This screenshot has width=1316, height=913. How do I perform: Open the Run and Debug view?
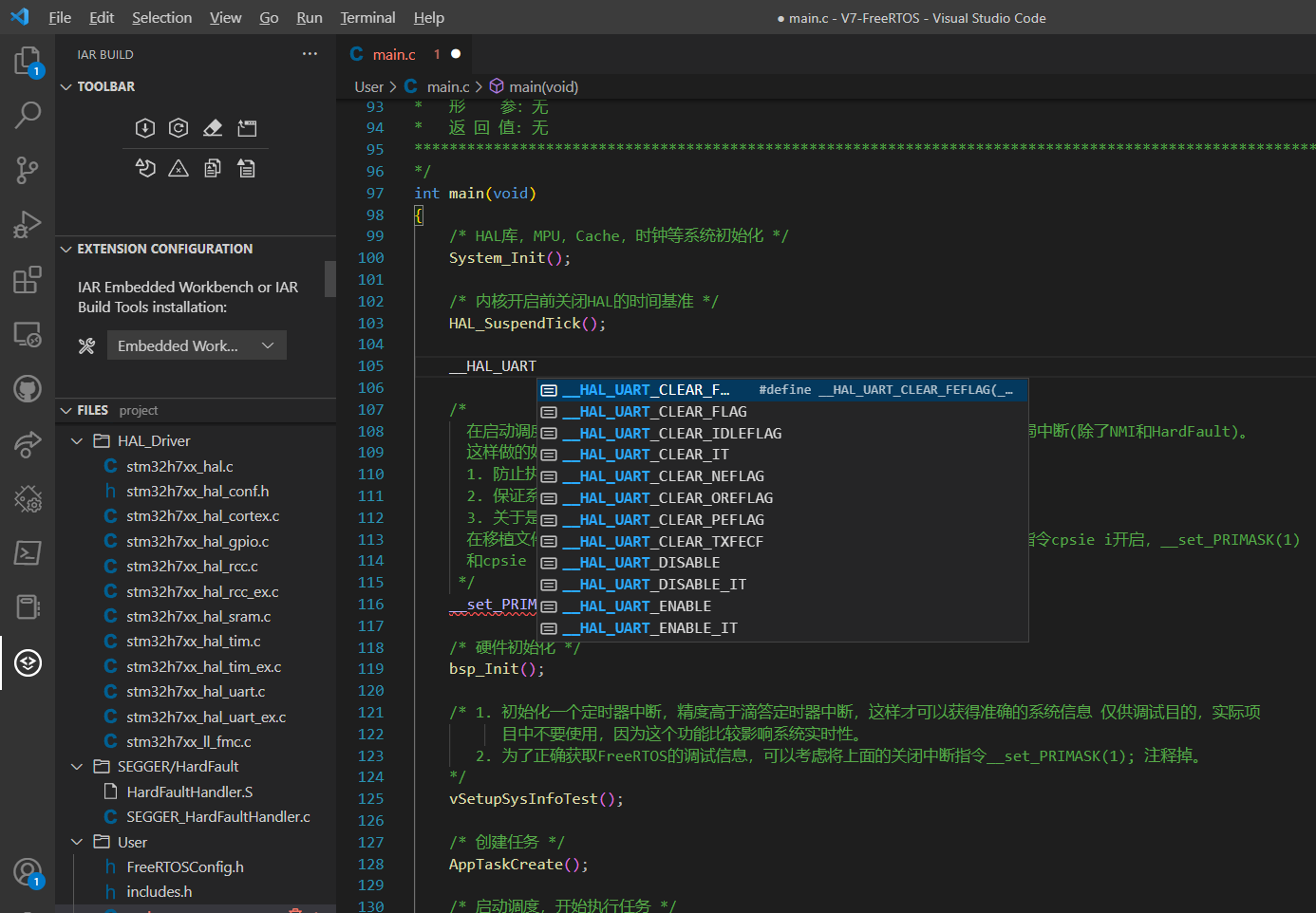(28, 225)
